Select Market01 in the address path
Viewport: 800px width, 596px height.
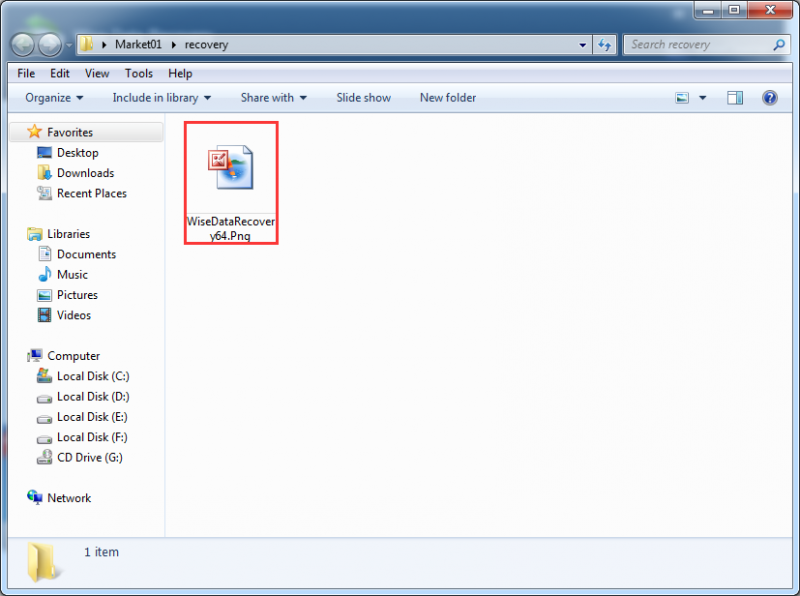tap(138, 44)
